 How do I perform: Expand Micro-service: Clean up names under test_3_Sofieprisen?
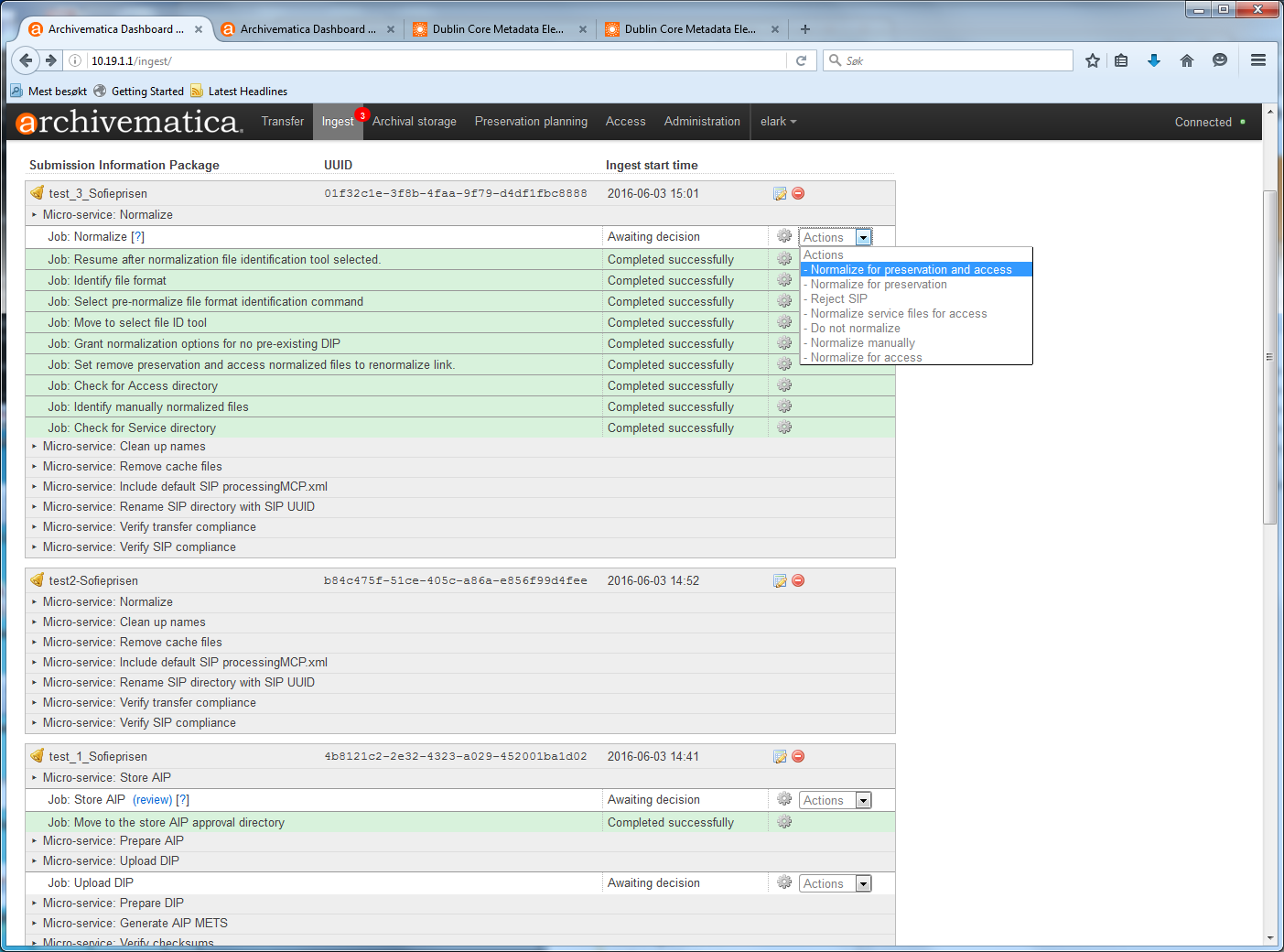coord(124,447)
